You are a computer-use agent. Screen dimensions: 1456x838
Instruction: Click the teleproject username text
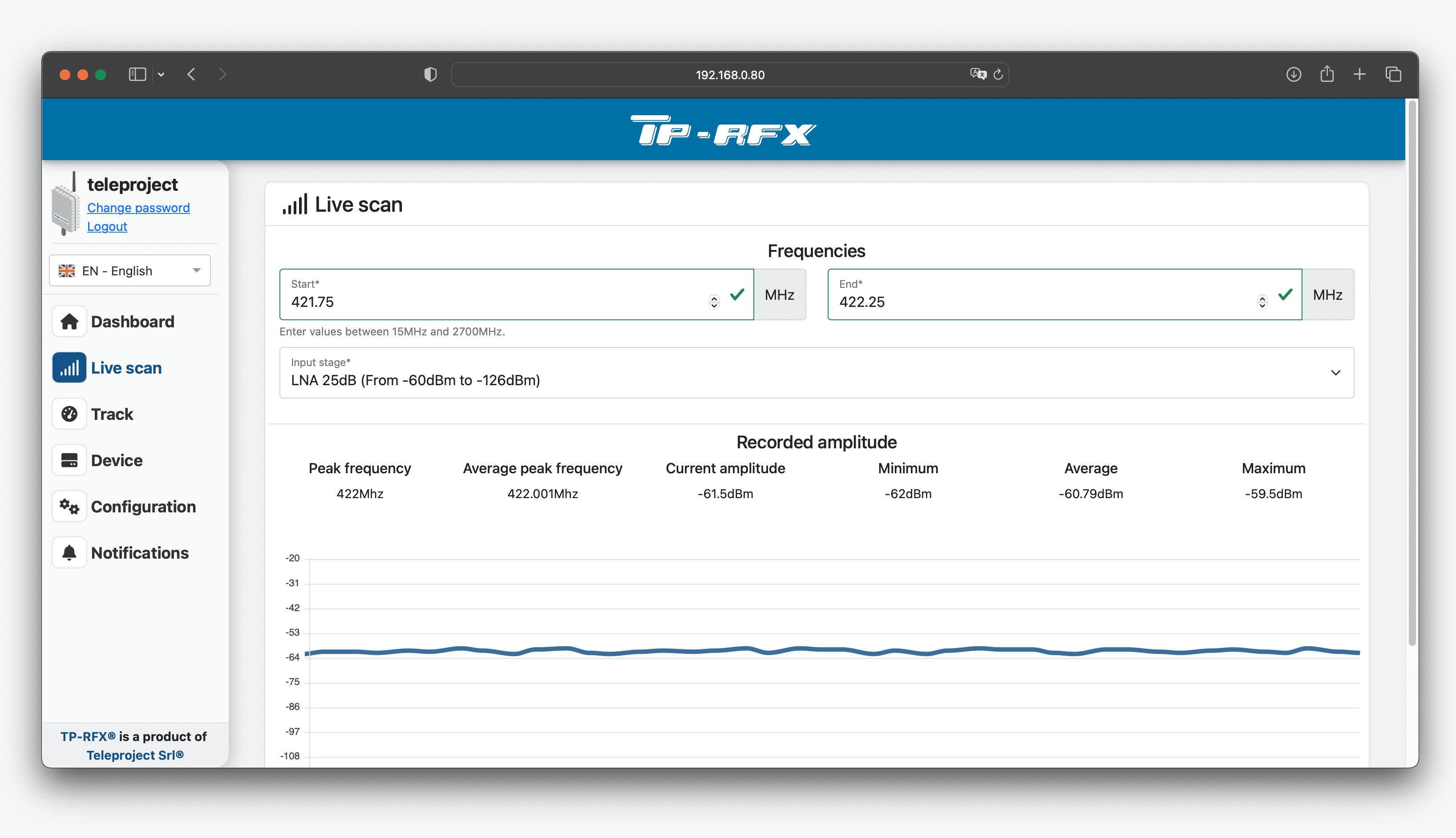pyautogui.click(x=133, y=184)
